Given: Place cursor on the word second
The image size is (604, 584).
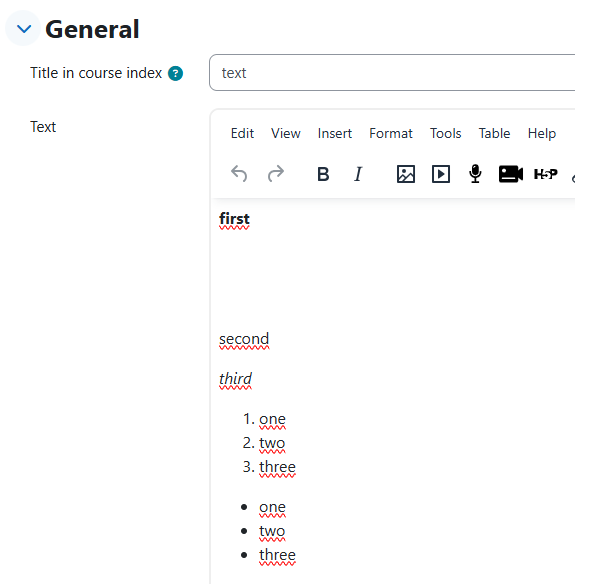Looking at the screenshot, I should (244, 339).
